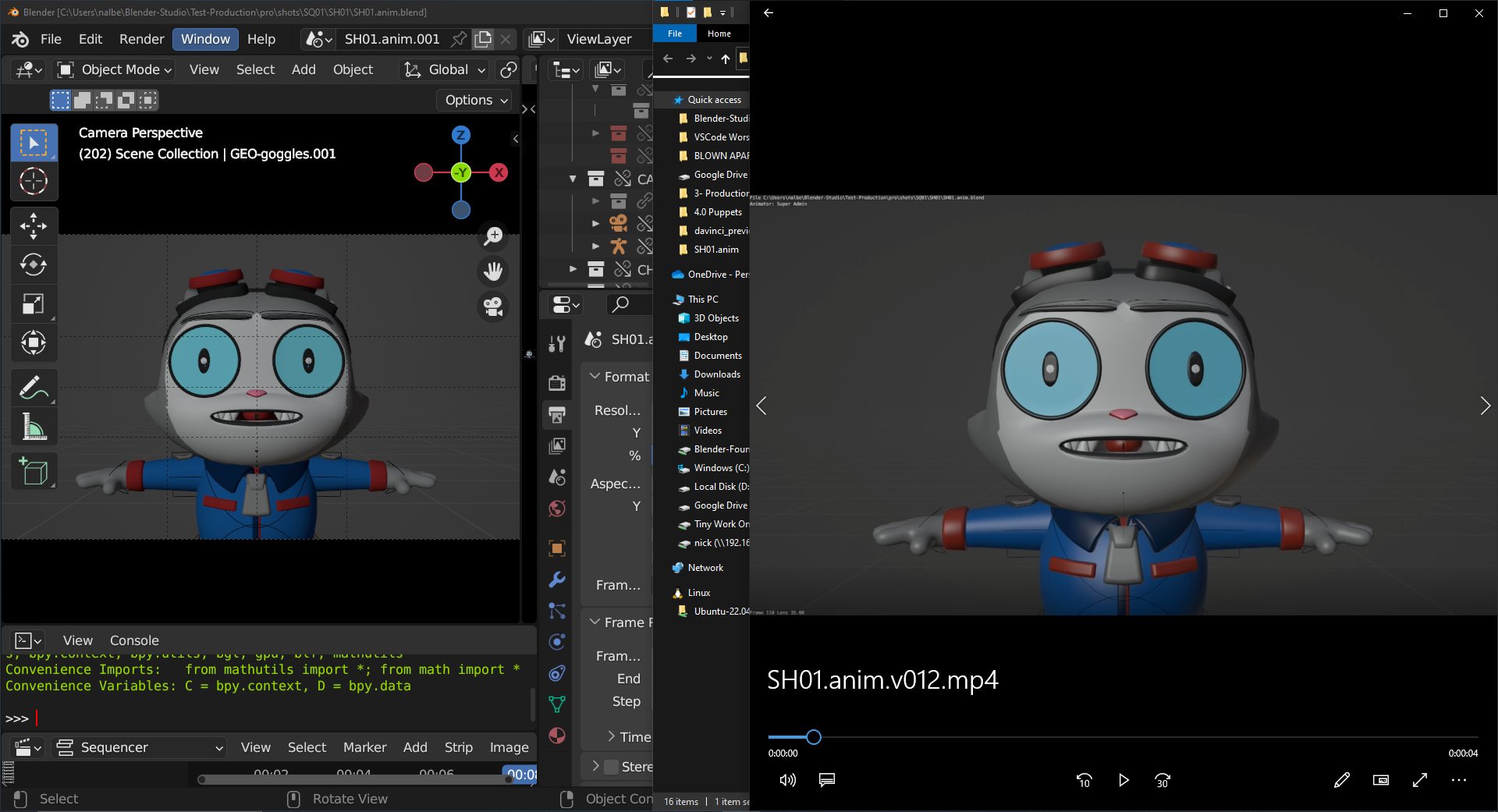Select the Select Box tool in Blender
The height and width of the screenshot is (812, 1498).
point(34,143)
